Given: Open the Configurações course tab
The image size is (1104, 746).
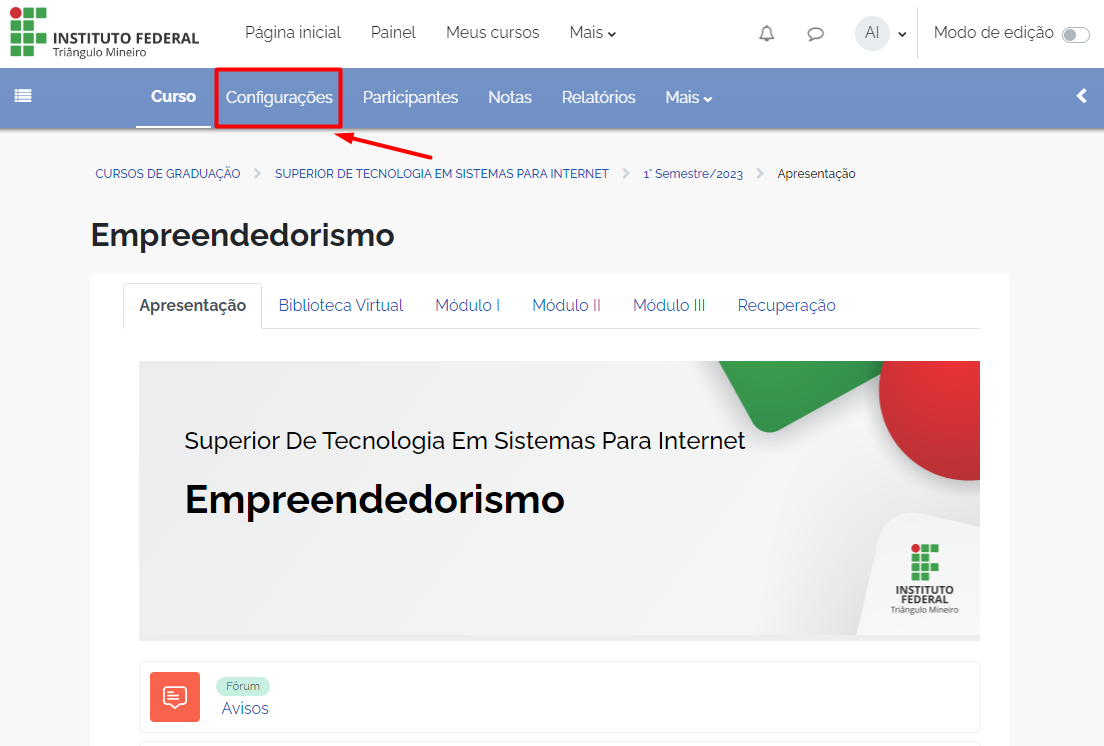Looking at the screenshot, I should [279, 97].
